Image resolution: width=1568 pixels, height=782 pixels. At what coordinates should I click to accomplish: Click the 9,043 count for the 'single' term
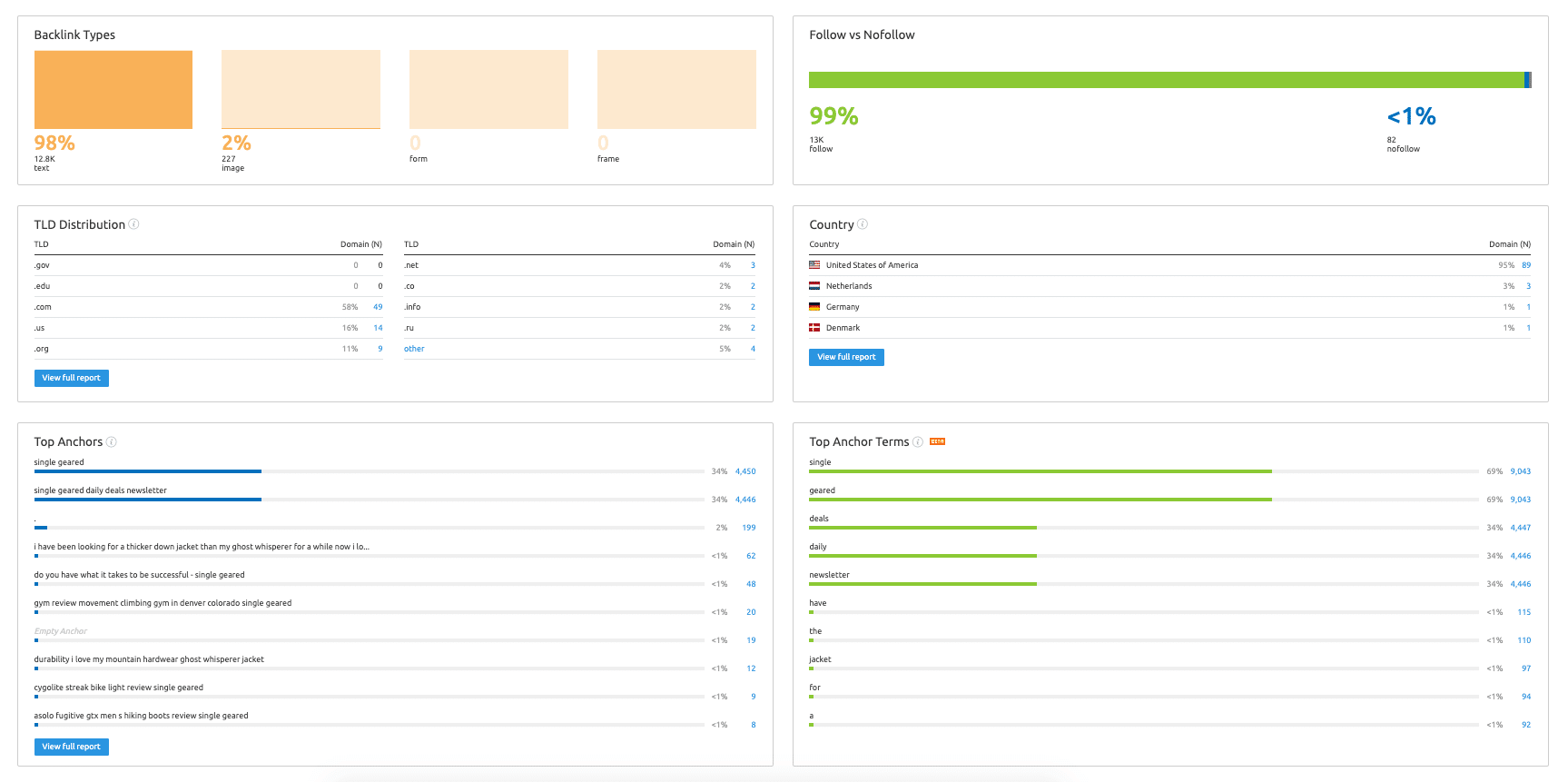(x=1521, y=471)
